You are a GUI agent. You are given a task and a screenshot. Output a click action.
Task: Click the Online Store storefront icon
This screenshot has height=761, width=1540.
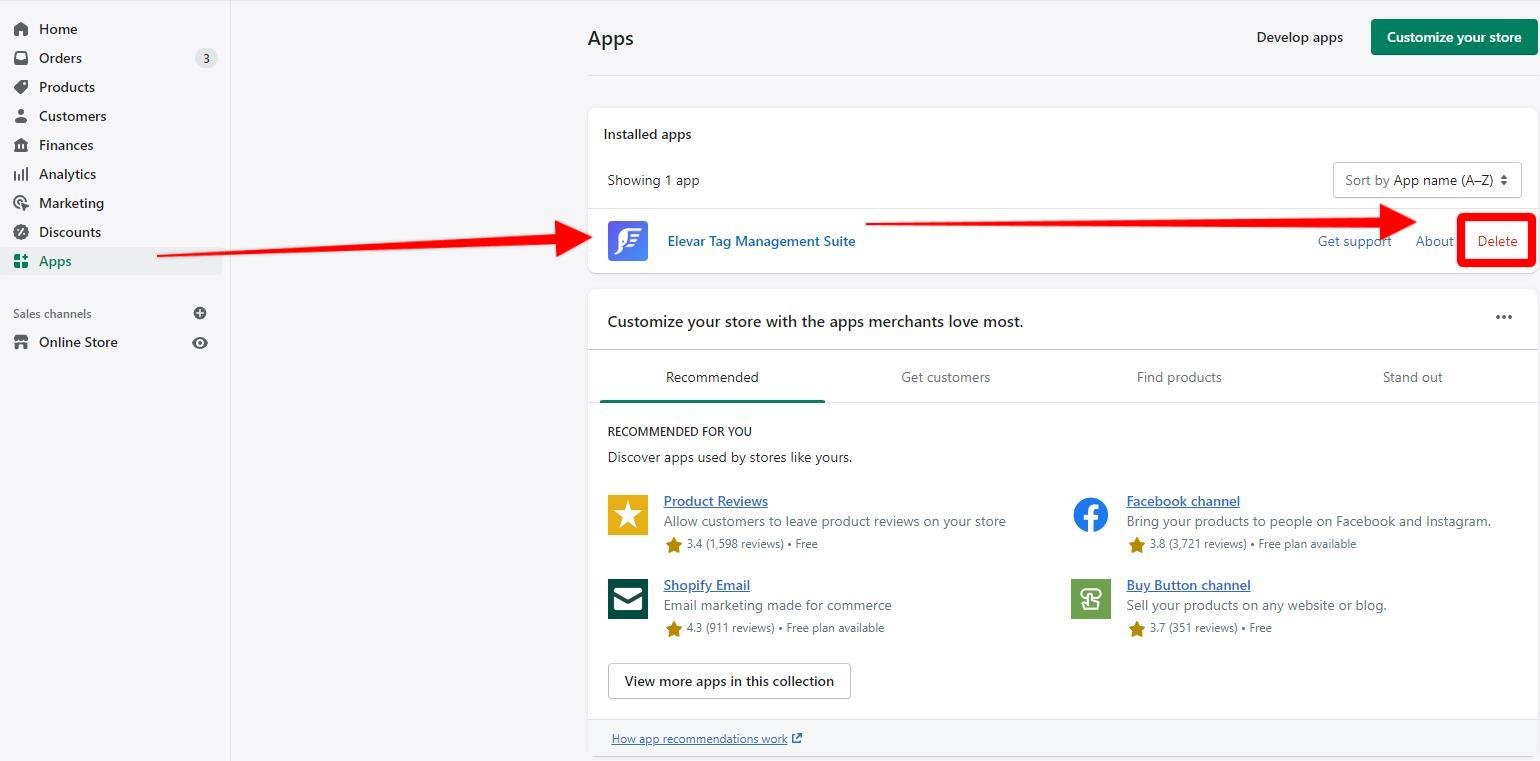(21, 342)
